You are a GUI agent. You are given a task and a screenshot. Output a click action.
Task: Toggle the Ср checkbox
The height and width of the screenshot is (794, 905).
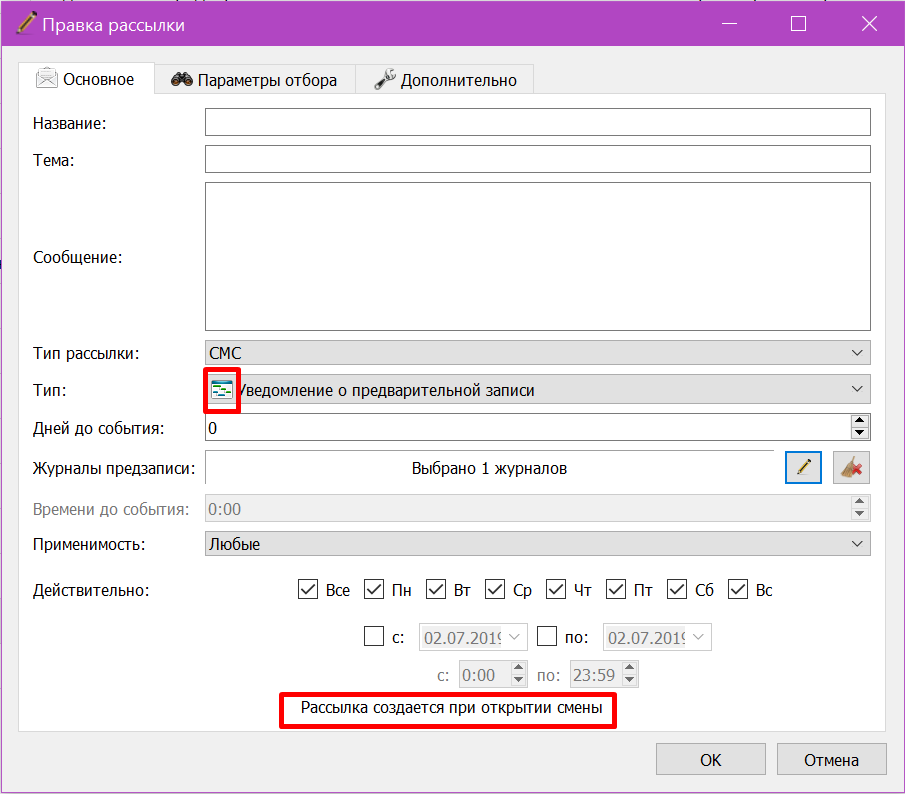pos(495,590)
